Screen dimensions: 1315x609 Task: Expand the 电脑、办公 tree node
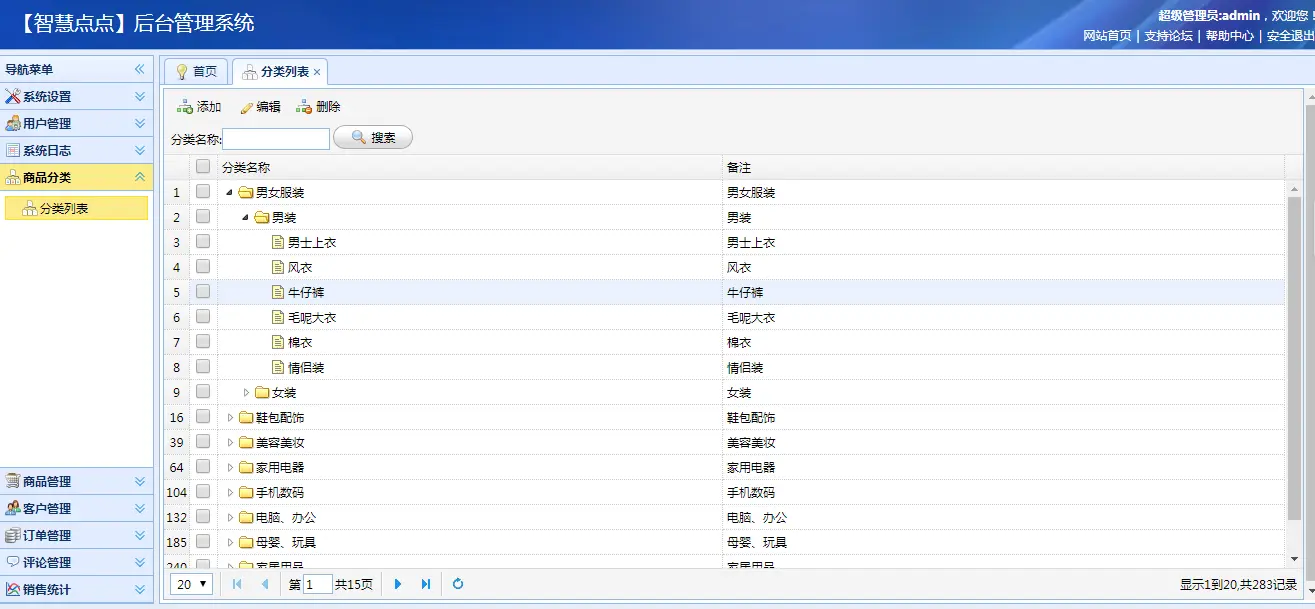230,517
